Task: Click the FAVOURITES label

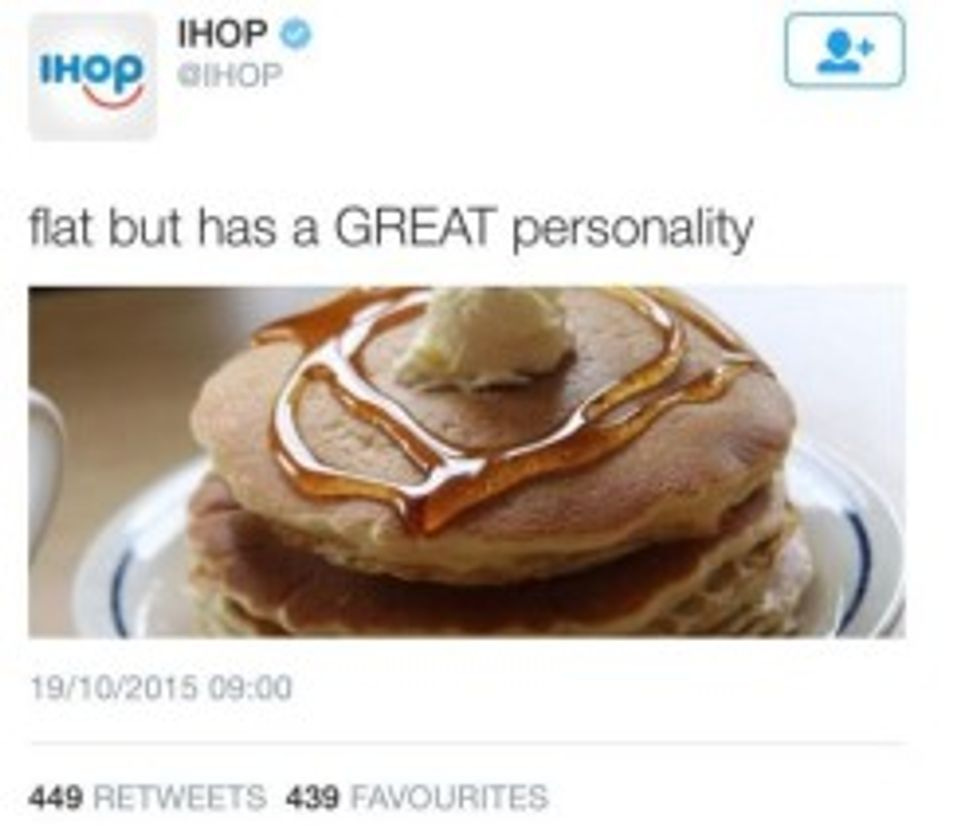Action: (x=449, y=798)
